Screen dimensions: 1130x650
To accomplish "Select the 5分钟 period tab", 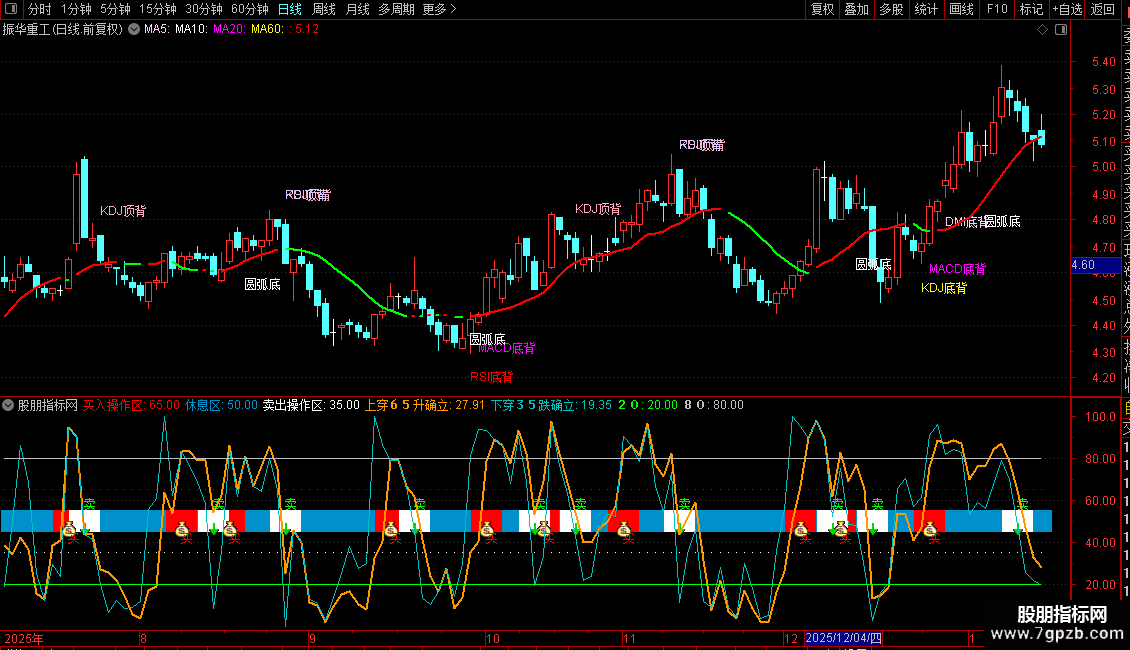I will (x=115, y=9).
